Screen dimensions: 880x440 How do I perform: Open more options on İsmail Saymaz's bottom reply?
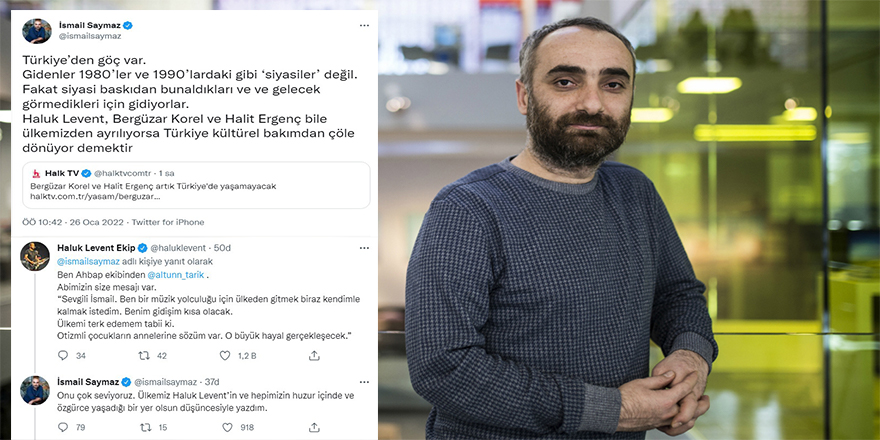[x=364, y=382]
